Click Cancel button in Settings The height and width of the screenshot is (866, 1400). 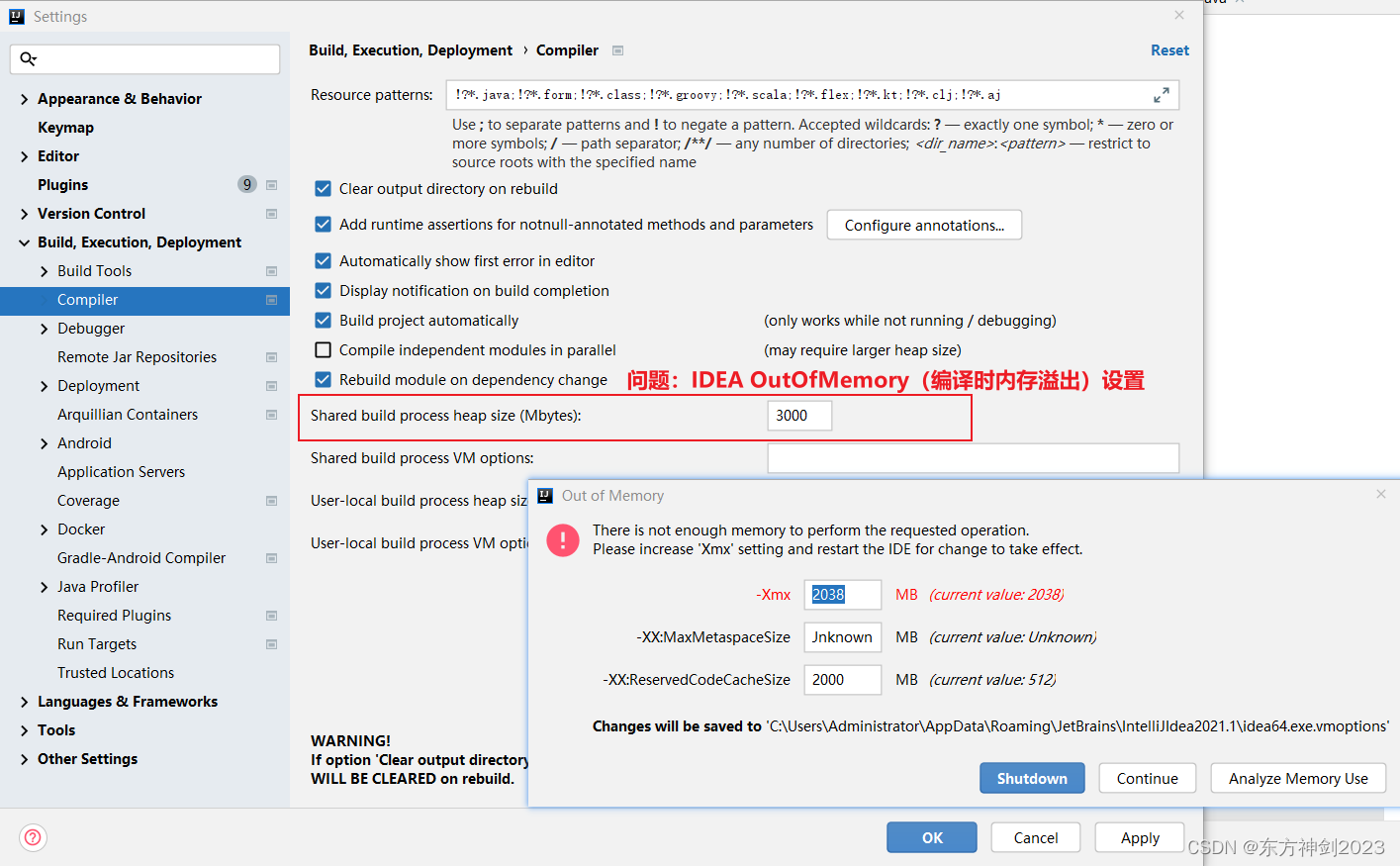click(x=1036, y=837)
